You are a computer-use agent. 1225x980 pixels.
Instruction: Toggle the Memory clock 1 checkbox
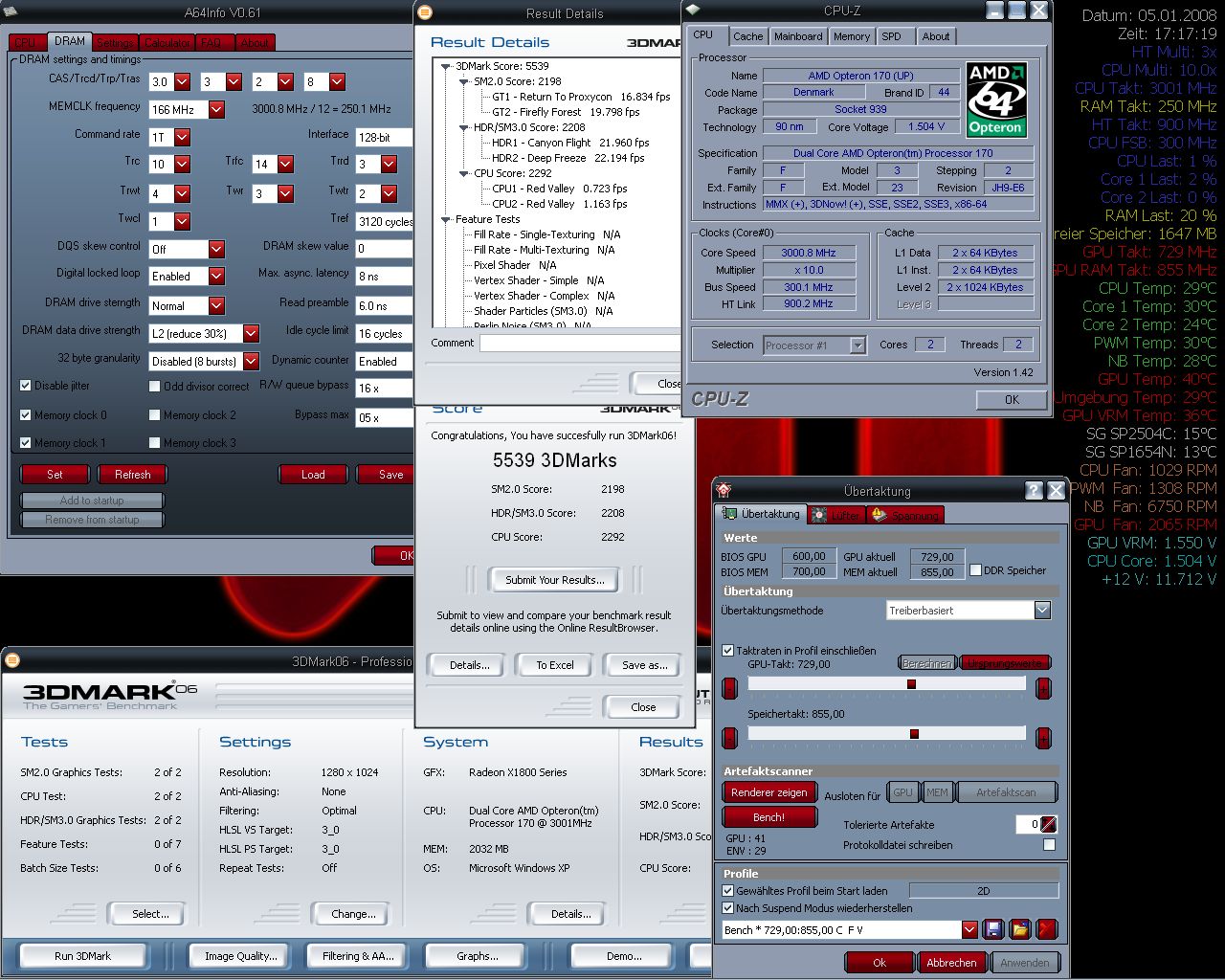tap(26, 443)
